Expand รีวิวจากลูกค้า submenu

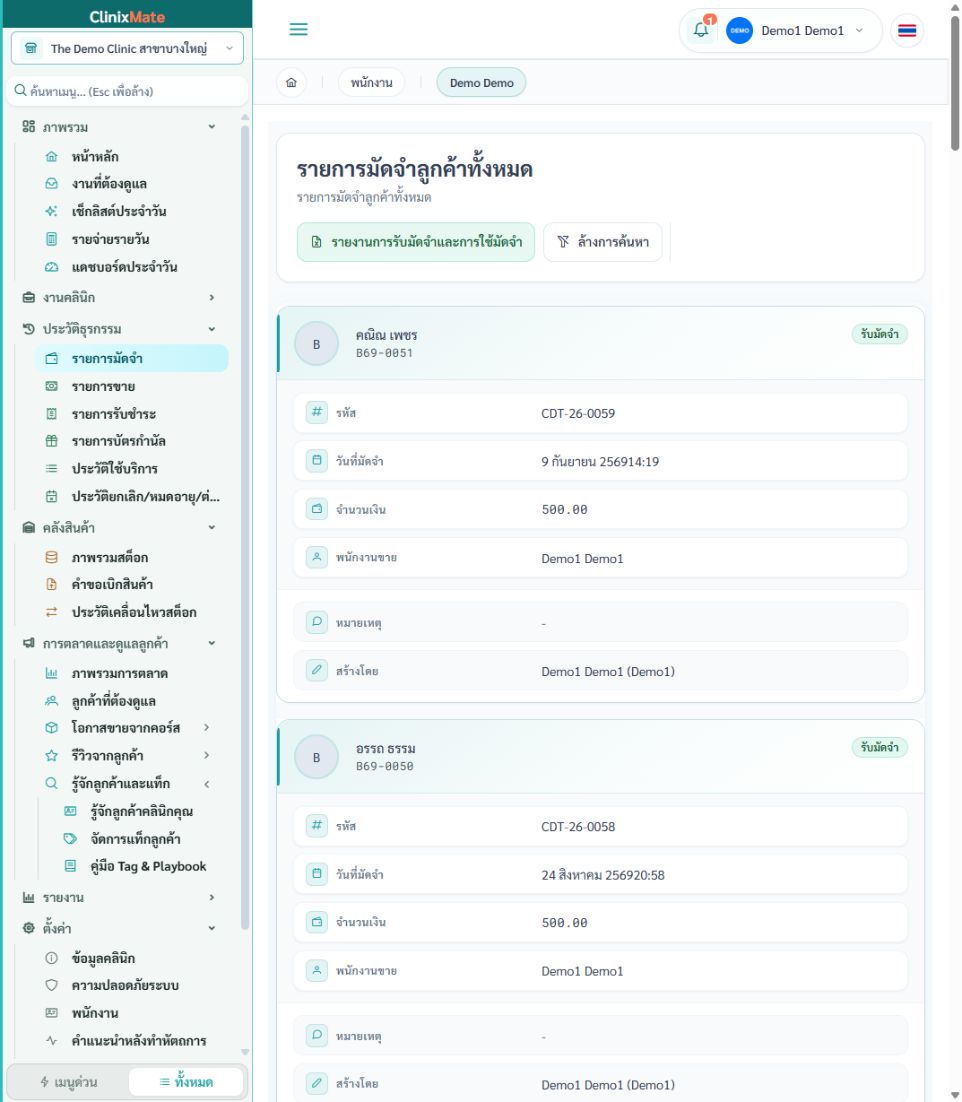pyautogui.click(x=207, y=756)
